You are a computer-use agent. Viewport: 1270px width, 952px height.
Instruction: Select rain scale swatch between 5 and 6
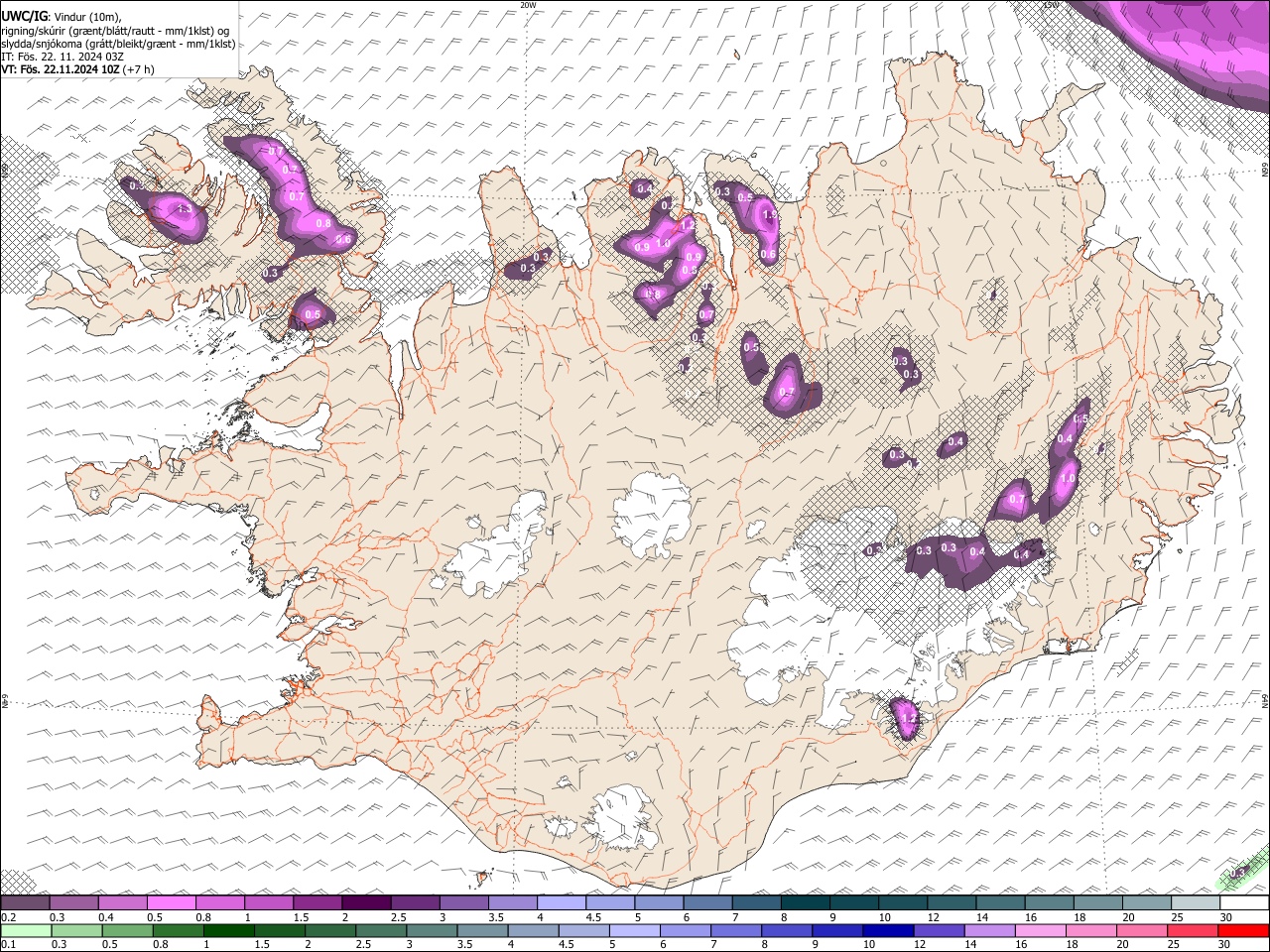[635, 930]
